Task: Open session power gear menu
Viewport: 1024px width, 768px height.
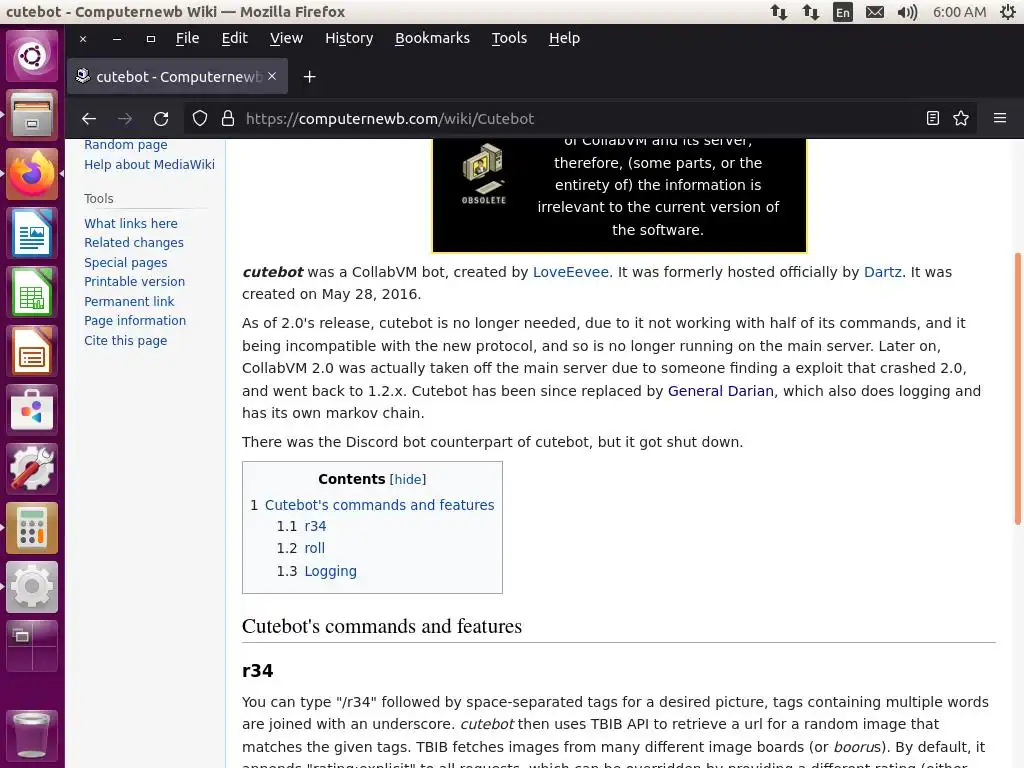Action: pyautogui.click(x=1008, y=12)
